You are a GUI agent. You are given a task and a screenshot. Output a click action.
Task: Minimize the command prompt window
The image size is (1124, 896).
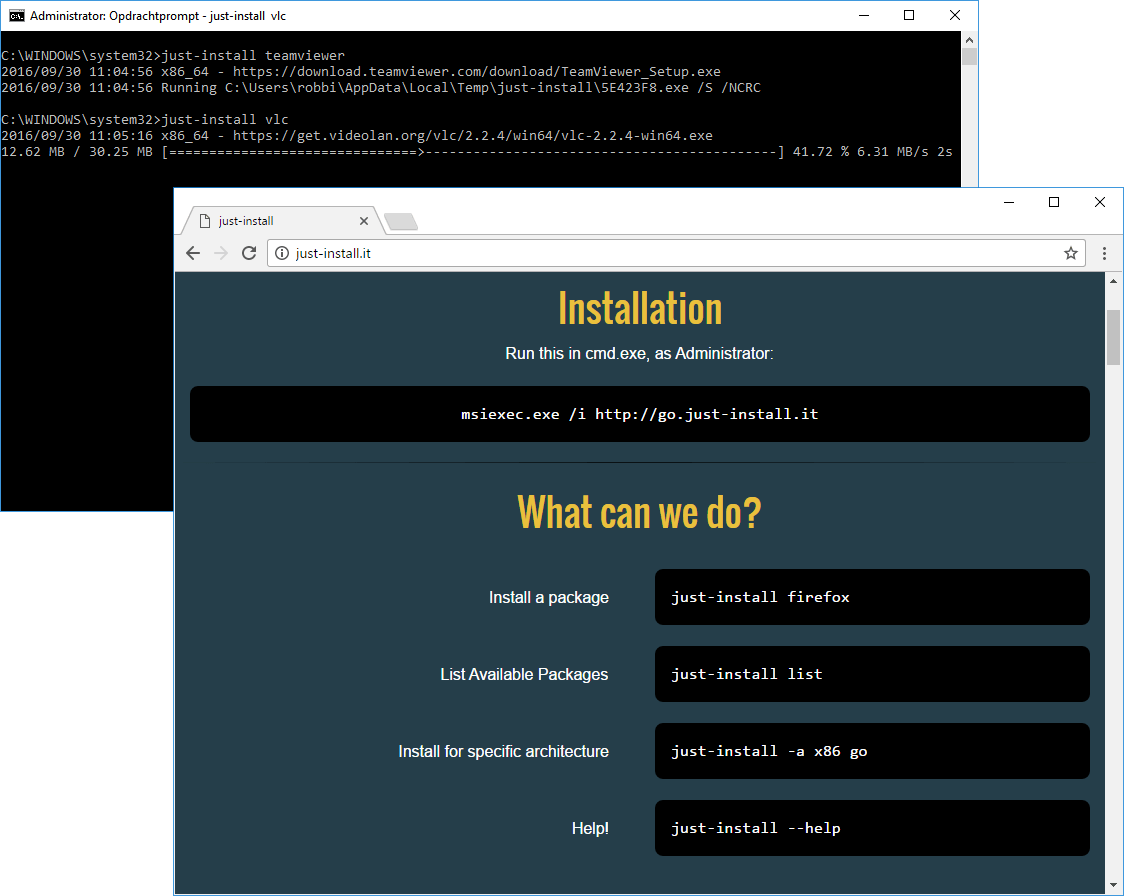tap(863, 15)
